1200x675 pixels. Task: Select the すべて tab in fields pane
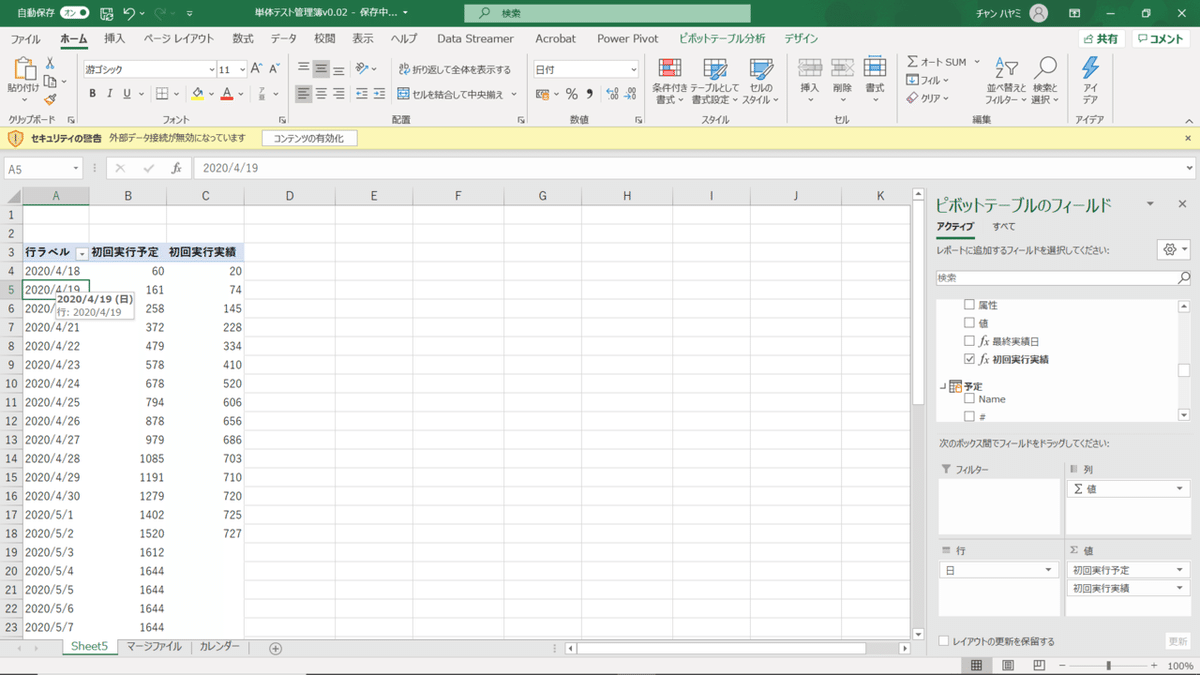click(x=1004, y=227)
